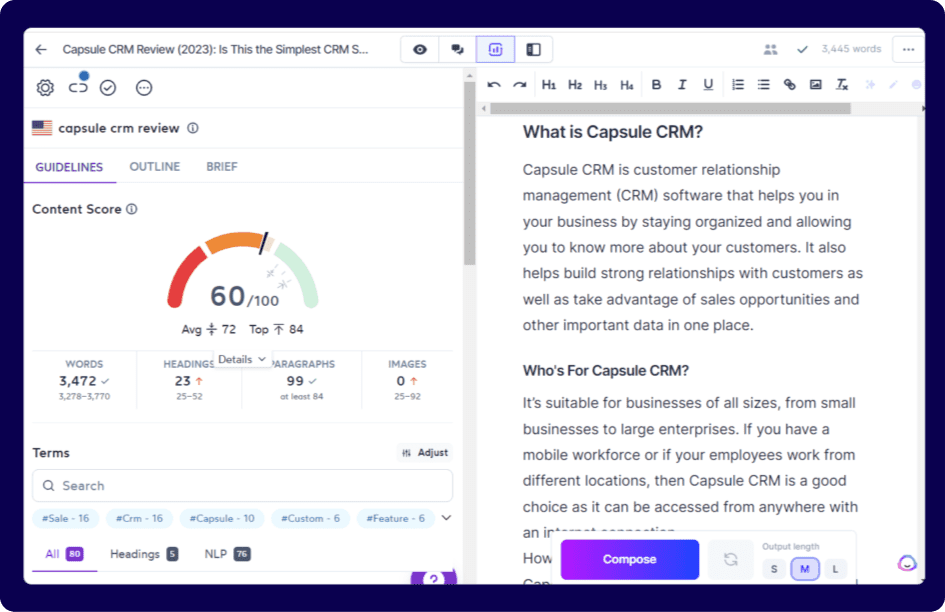Redo the last edit
This screenshot has height=612, width=945.
click(520, 85)
